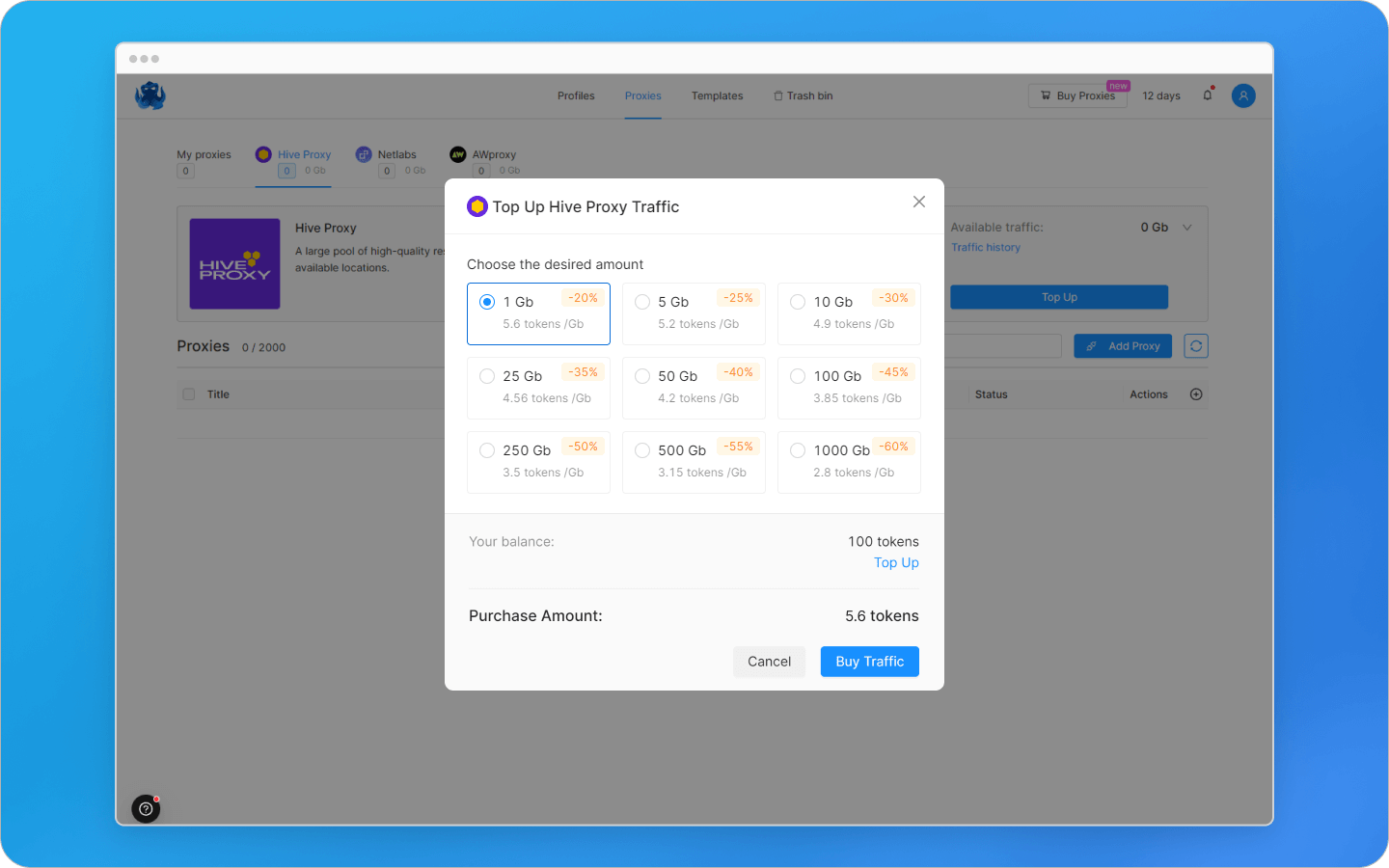Click the Hive Proxy purple thumbnail
Screen dimensions: 1389x868
(234, 264)
